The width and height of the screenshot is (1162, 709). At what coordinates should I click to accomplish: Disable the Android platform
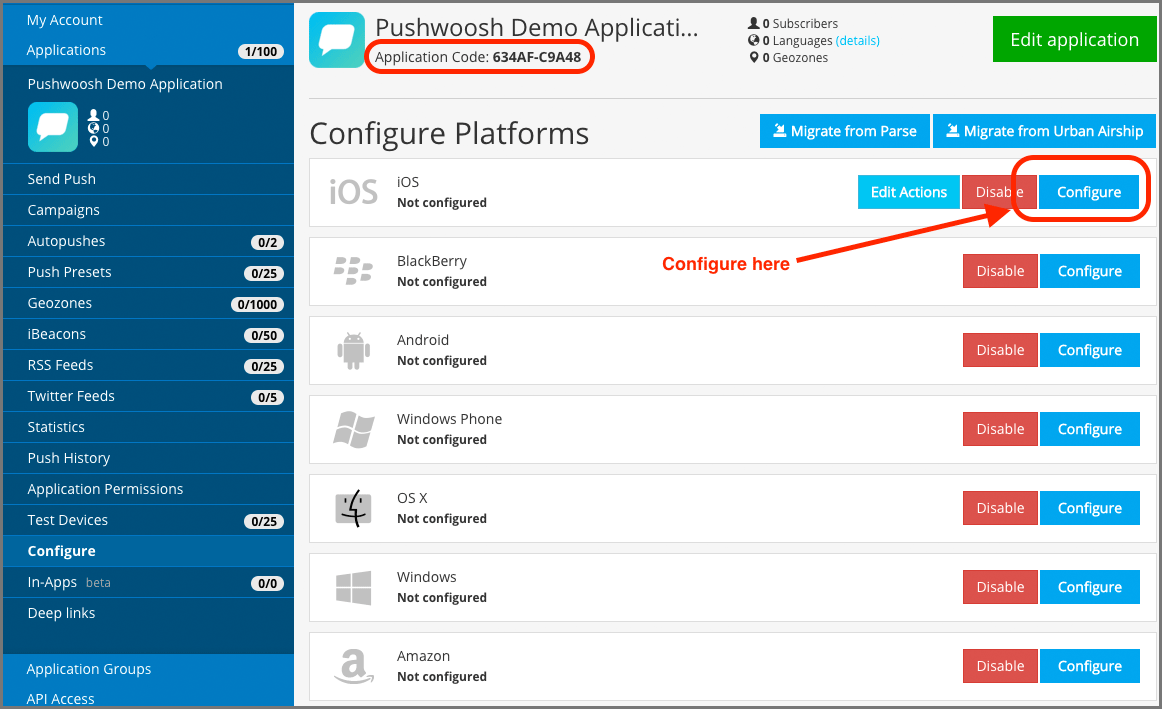[1000, 350]
